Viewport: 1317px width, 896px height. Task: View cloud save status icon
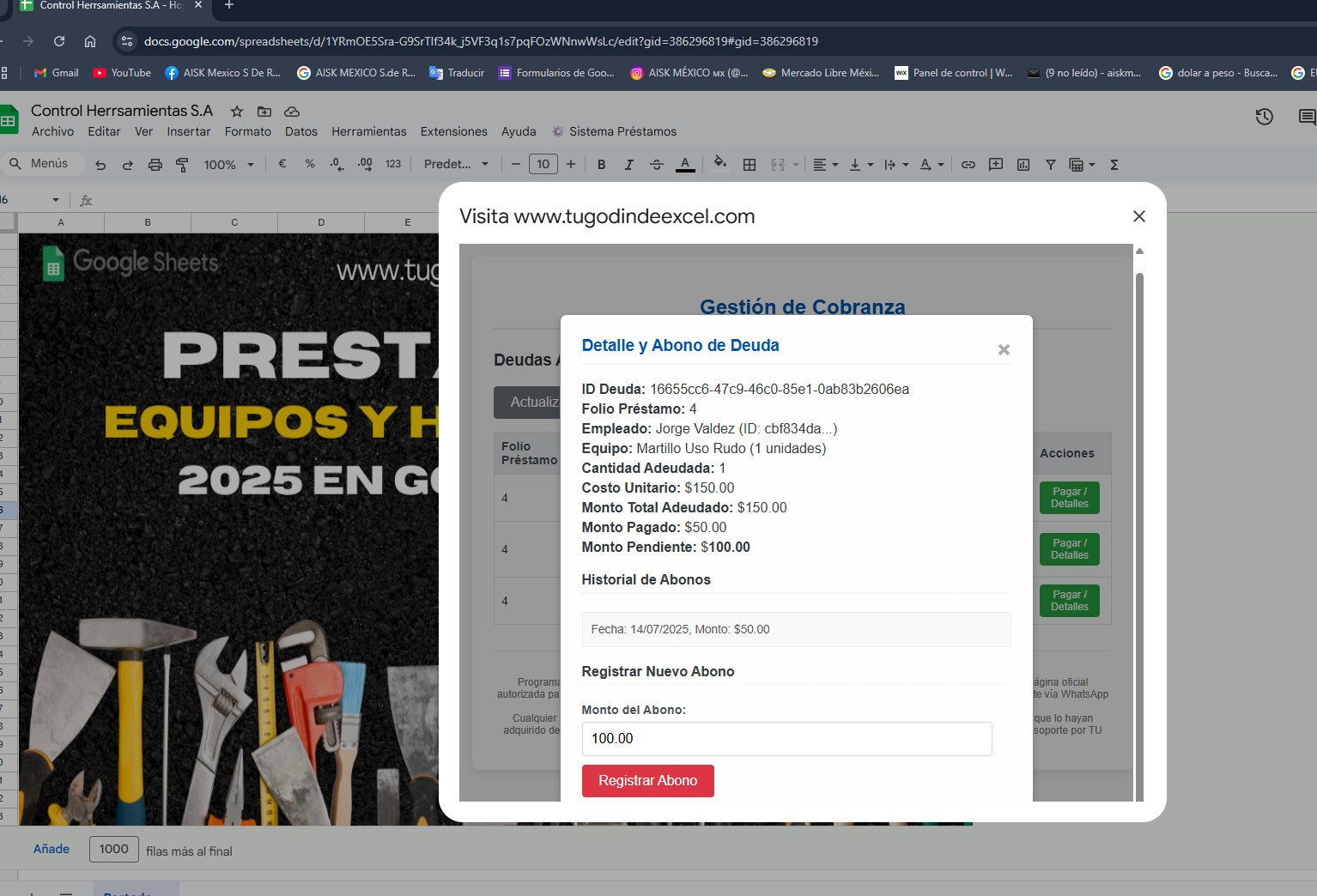click(x=292, y=112)
